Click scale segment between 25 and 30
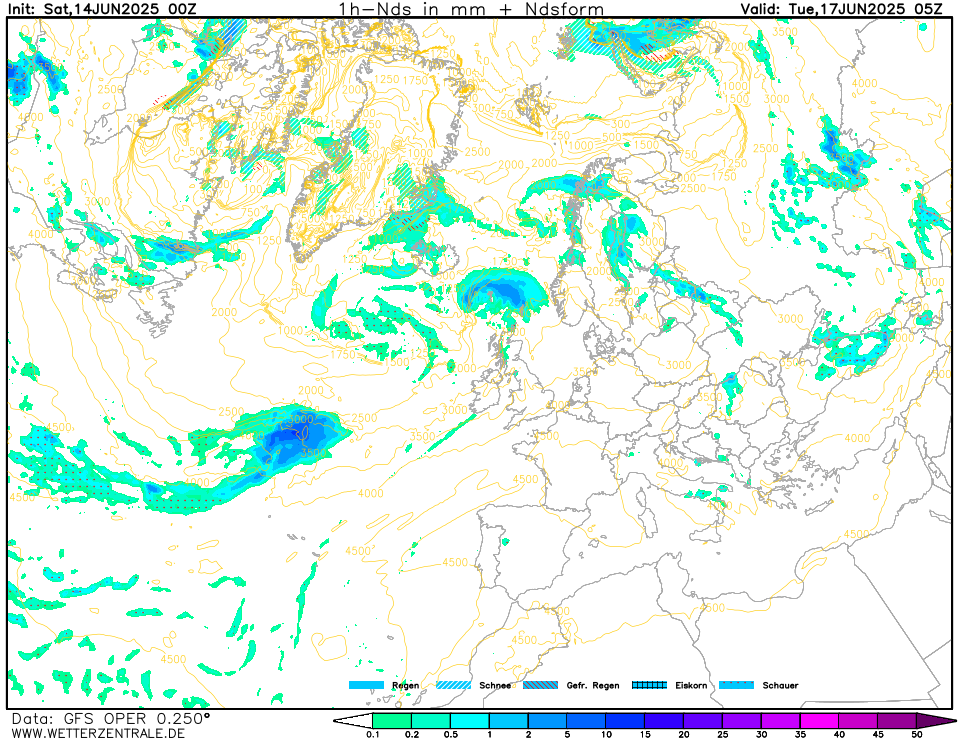This screenshot has width=959, height=741. pos(742,721)
